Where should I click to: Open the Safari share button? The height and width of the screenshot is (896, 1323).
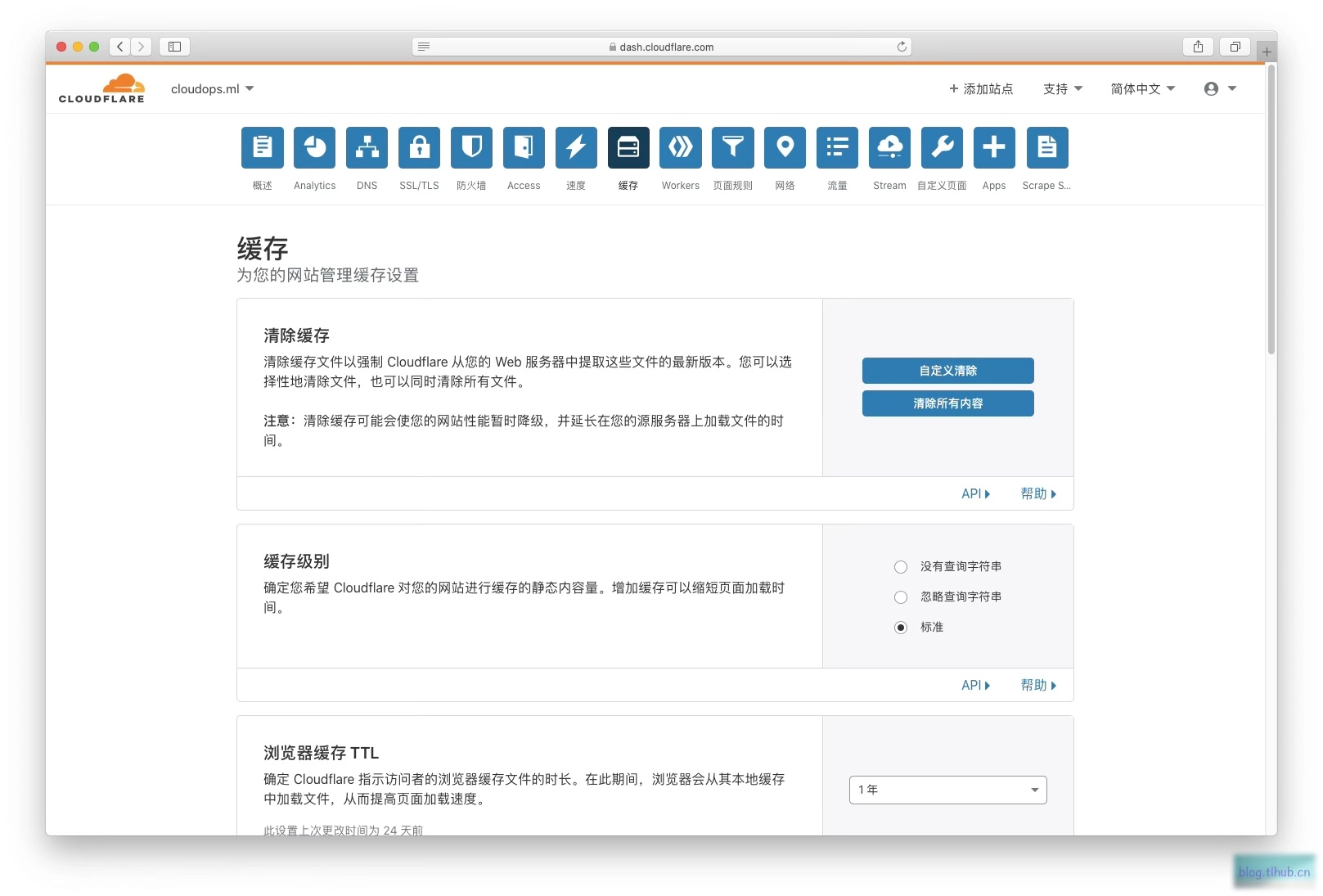pyautogui.click(x=1198, y=47)
